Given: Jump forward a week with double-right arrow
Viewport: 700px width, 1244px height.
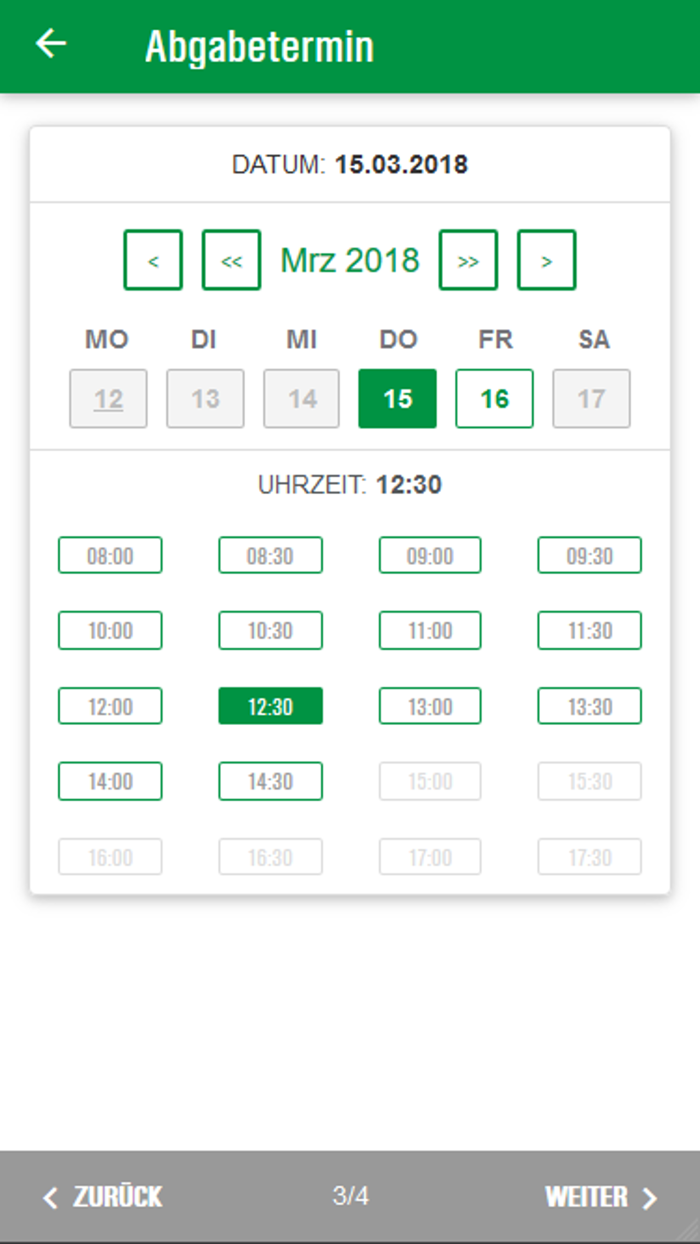Looking at the screenshot, I should point(468,260).
